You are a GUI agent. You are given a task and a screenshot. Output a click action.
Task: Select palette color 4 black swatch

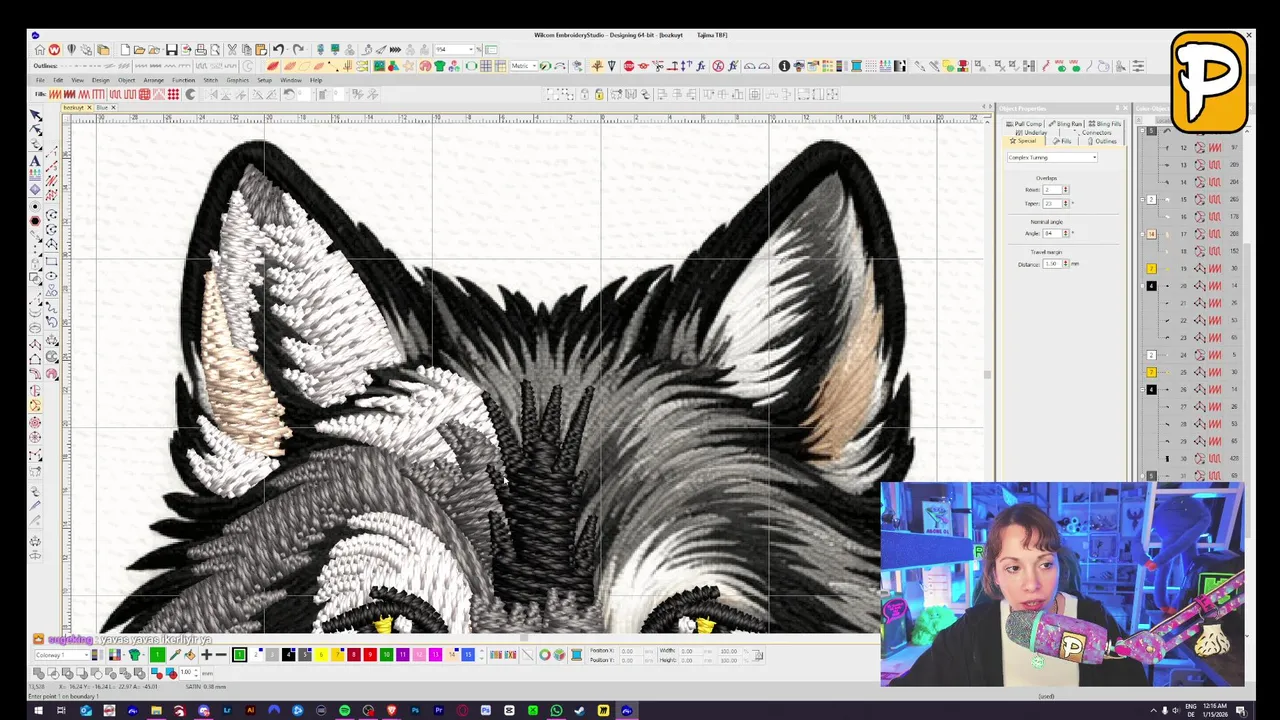pyautogui.click(x=288, y=654)
